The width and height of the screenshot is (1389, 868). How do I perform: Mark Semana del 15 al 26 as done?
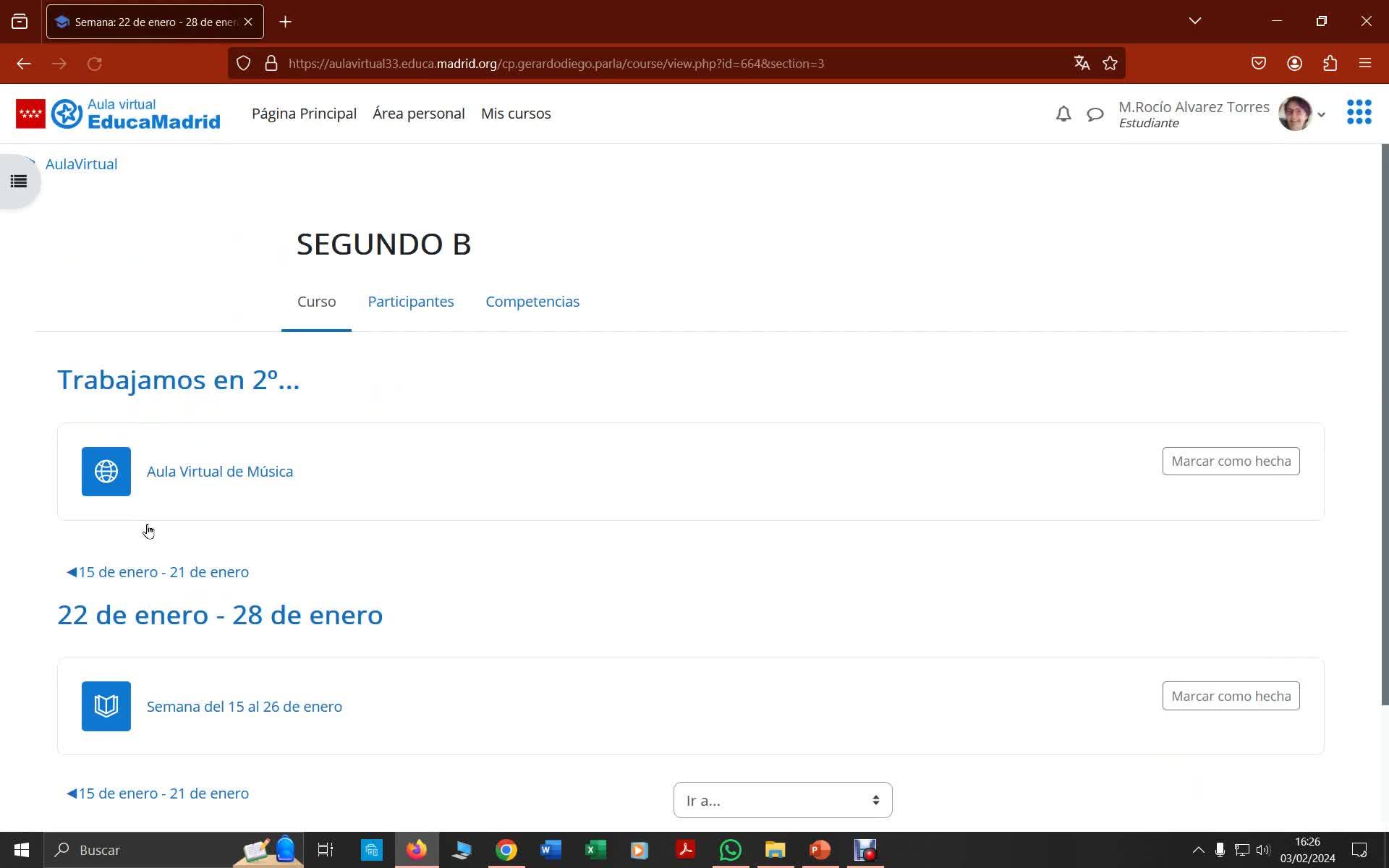tap(1230, 696)
